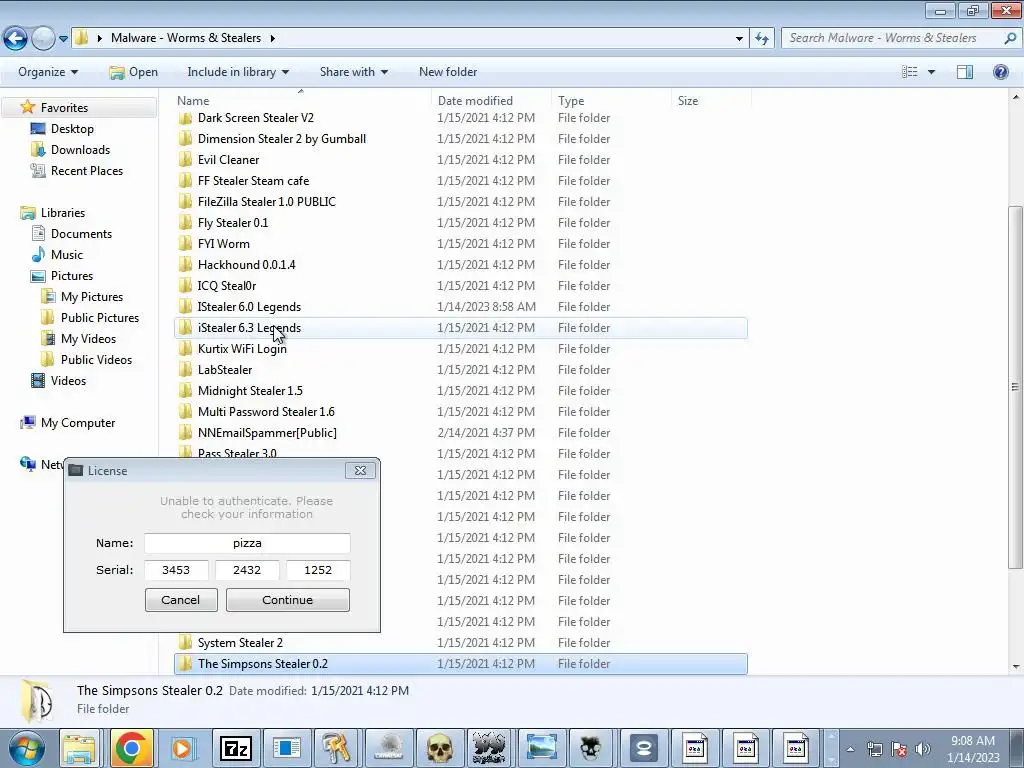Image resolution: width=1024 pixels, height=768 pixels.
Task: Close the License dialog
Action: pyautogui.click(x=360, y=470)
